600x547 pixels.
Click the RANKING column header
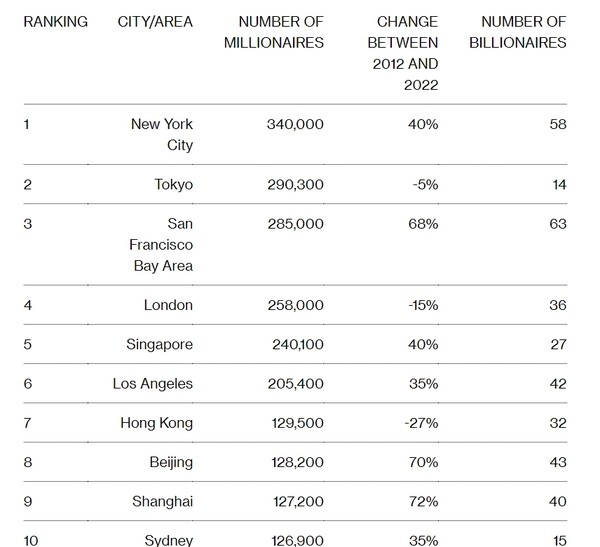pos(55,21)
